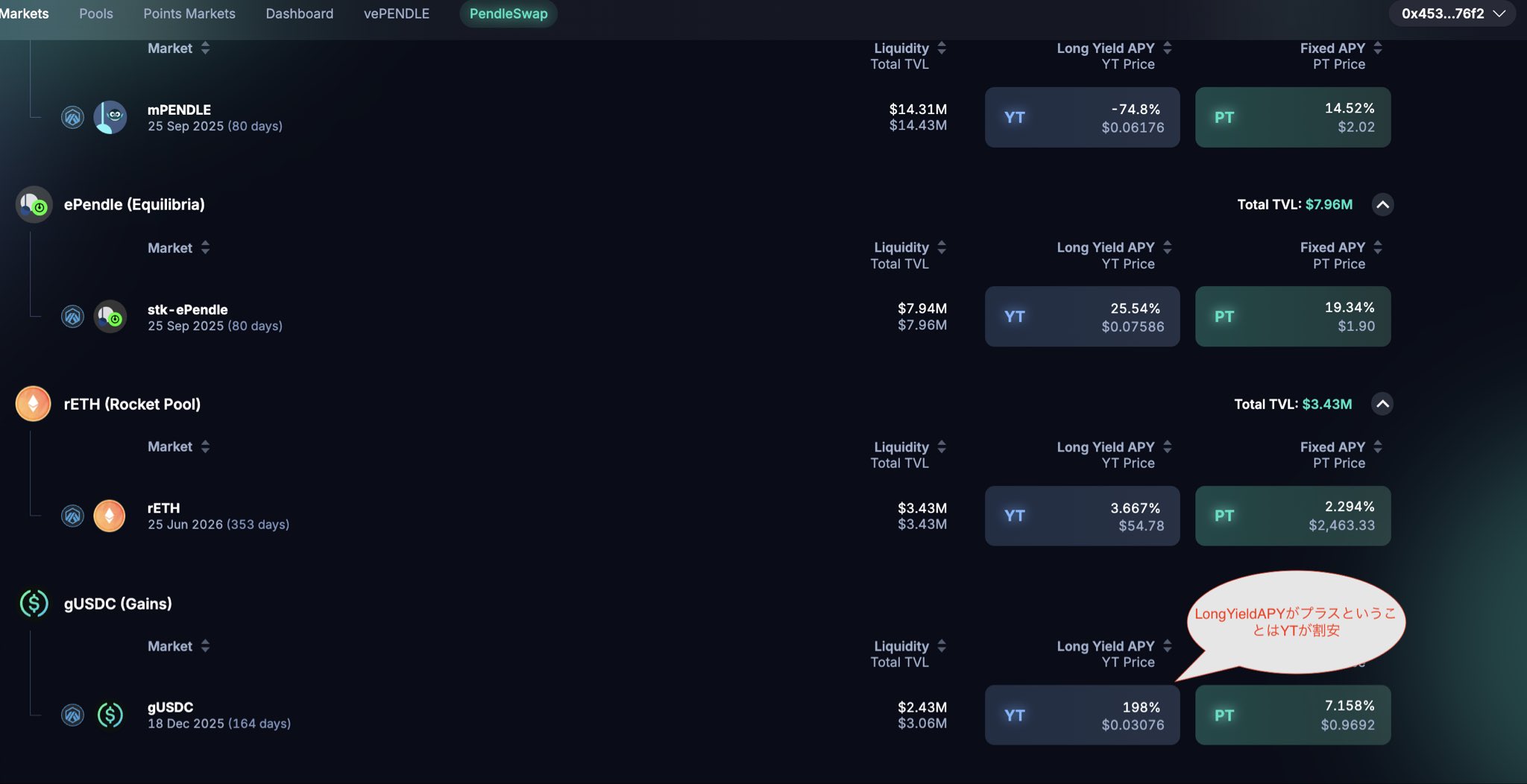Go to the vePENDLE tab

397,13
